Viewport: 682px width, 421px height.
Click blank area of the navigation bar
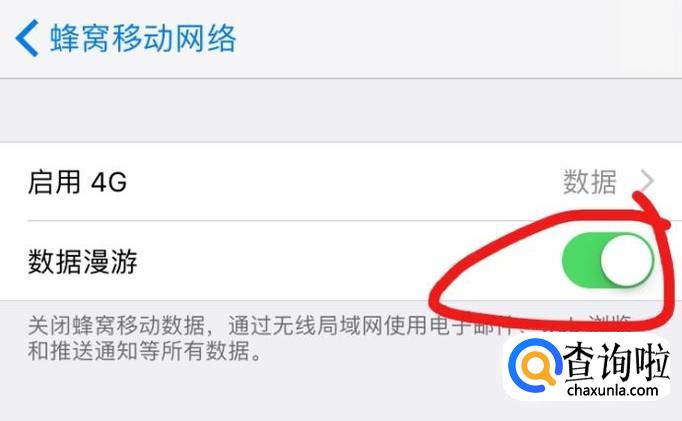point(457,39)
